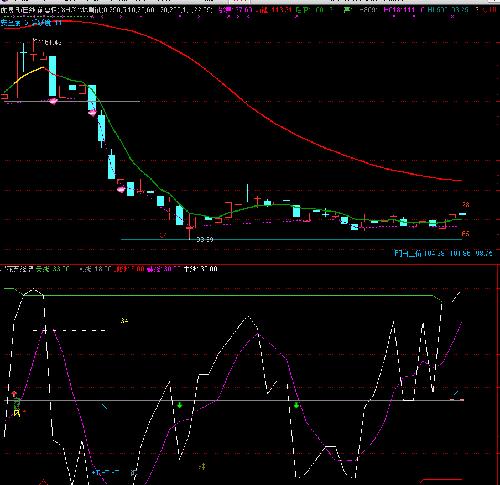
Task: Click the pink diamond marker under the tallest cyan candle
Action: point(53,101)
